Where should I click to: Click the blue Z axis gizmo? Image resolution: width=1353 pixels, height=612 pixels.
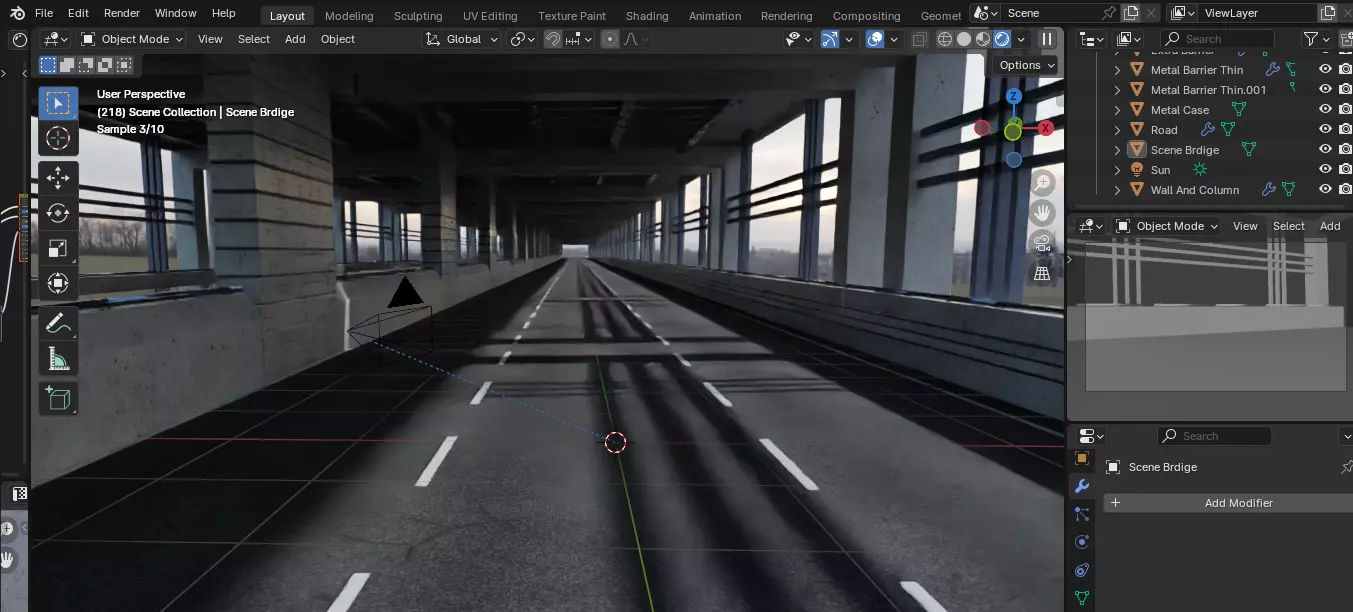coord(1013,96)
